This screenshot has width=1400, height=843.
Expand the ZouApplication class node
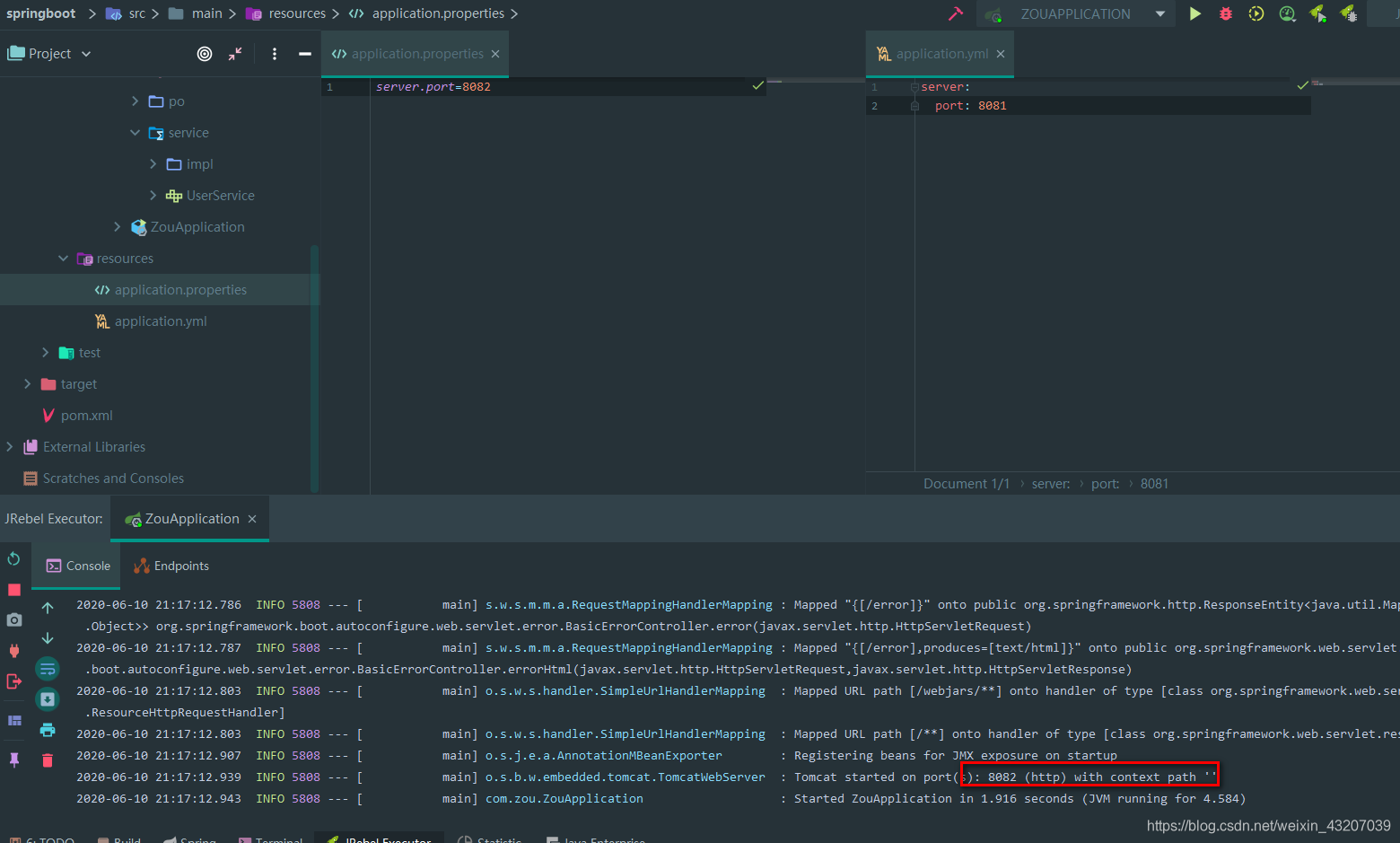pos(118,227)
